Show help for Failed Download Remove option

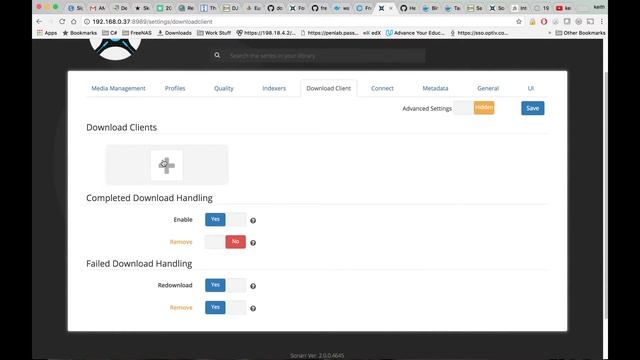(x=253, y=309)
